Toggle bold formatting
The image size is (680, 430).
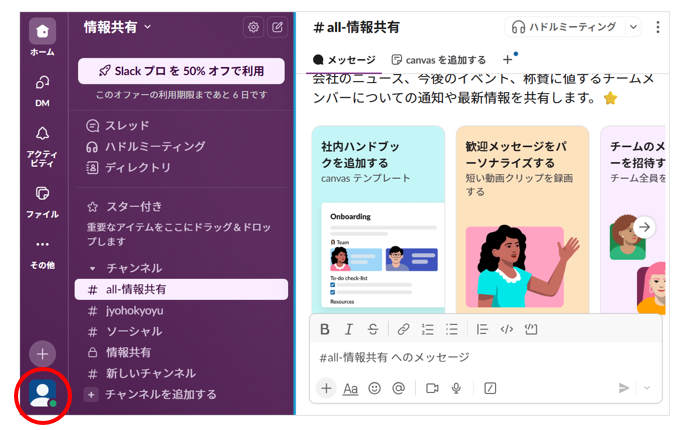(325, 329)
